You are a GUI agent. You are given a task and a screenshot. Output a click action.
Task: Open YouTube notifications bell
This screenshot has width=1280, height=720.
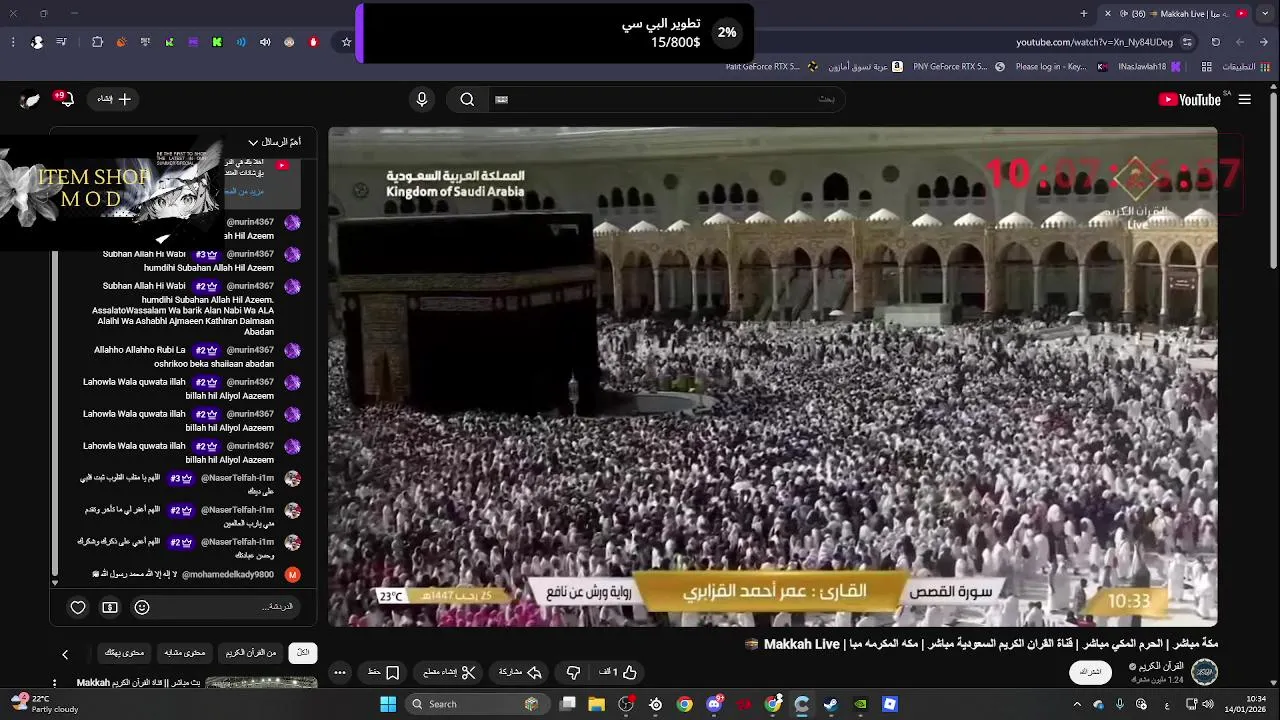[66, 99]
